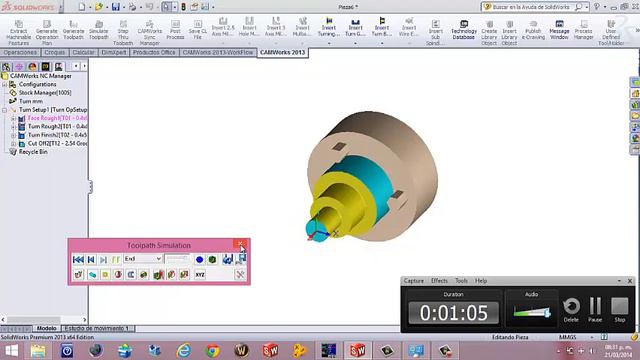Pause the screen recording
Screen dimensions: 640x360
click(x=595, y=309)
